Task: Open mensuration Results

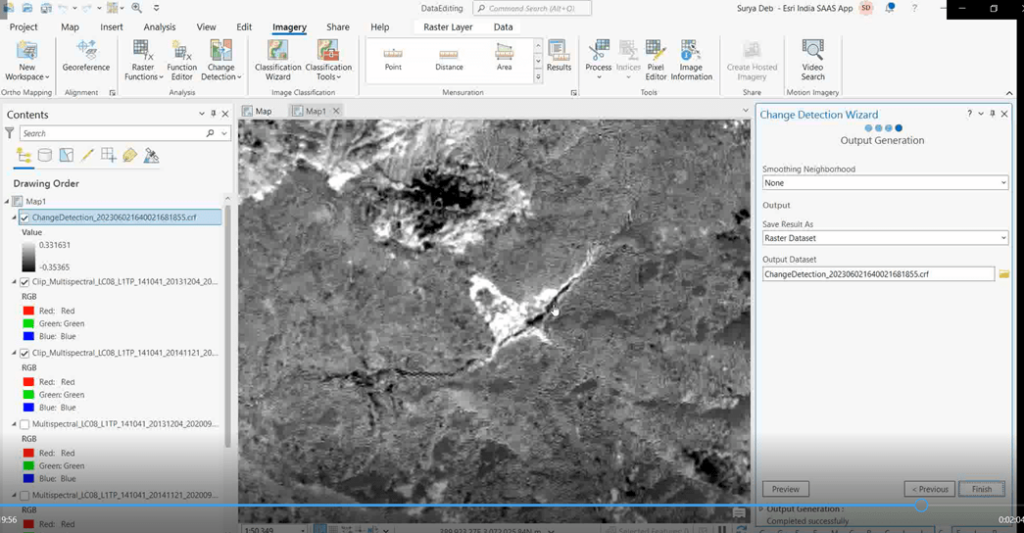Action: click(x=558, y=56)
